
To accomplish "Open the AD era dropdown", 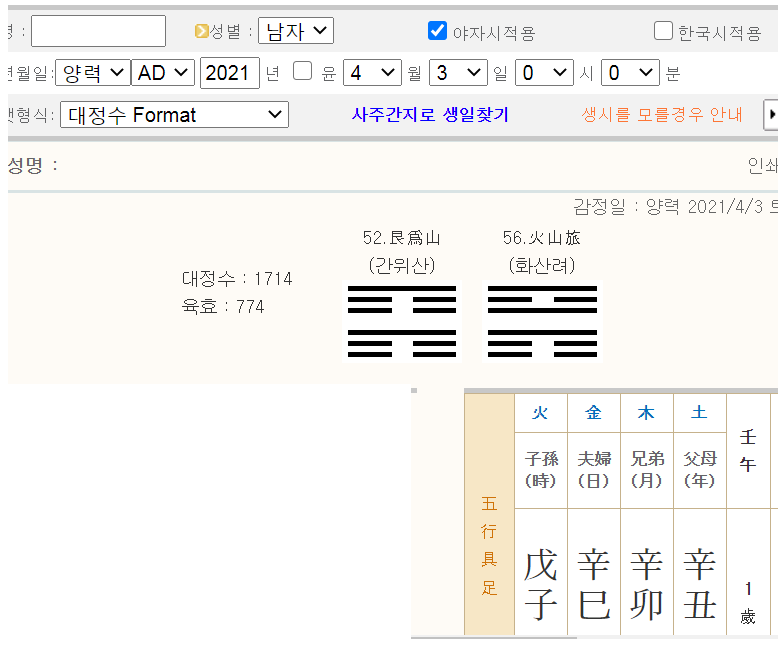I will tap(163, 73).
